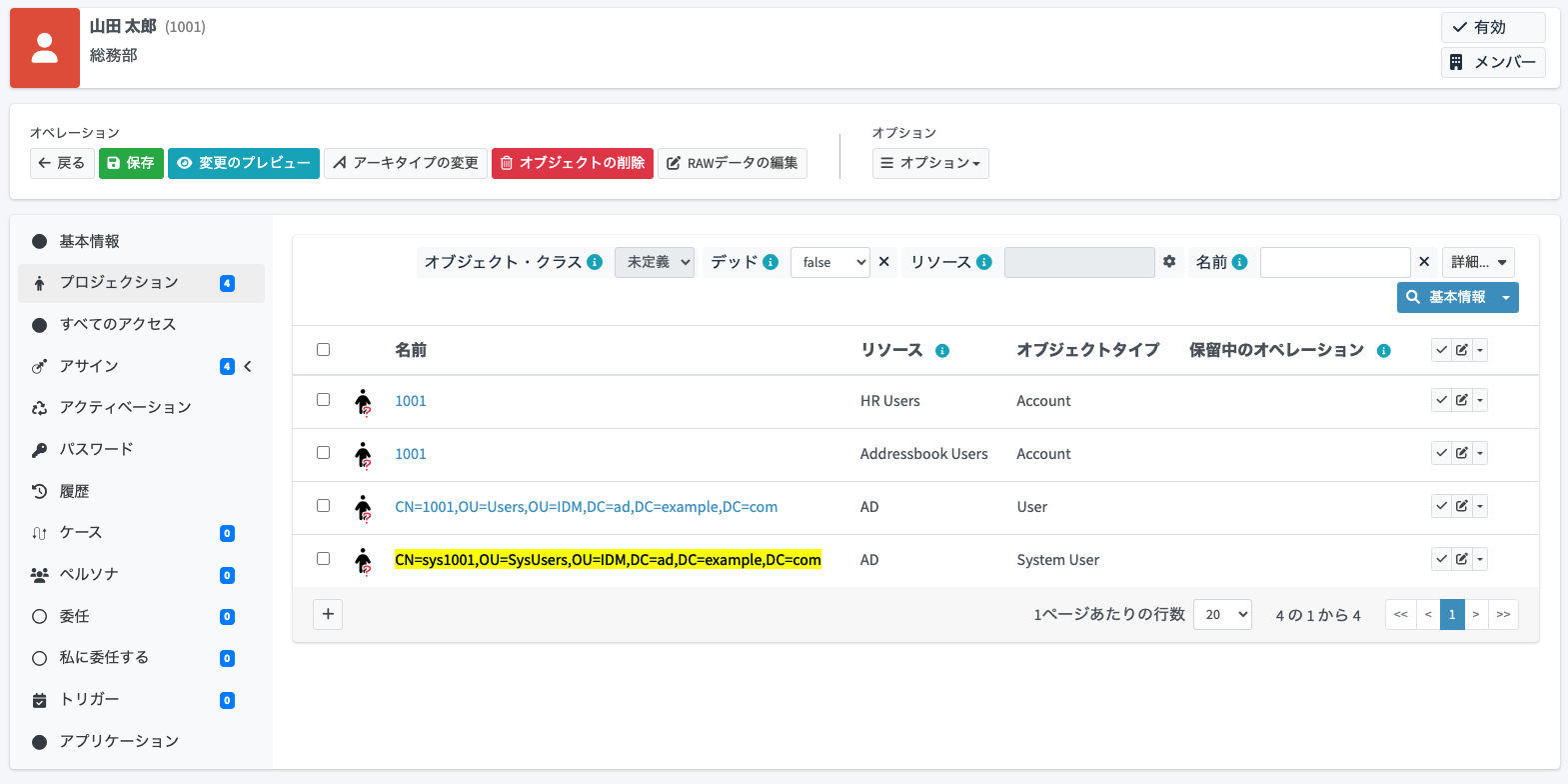Click the edit icon in Addressbook Users row

pos(1461,453)
